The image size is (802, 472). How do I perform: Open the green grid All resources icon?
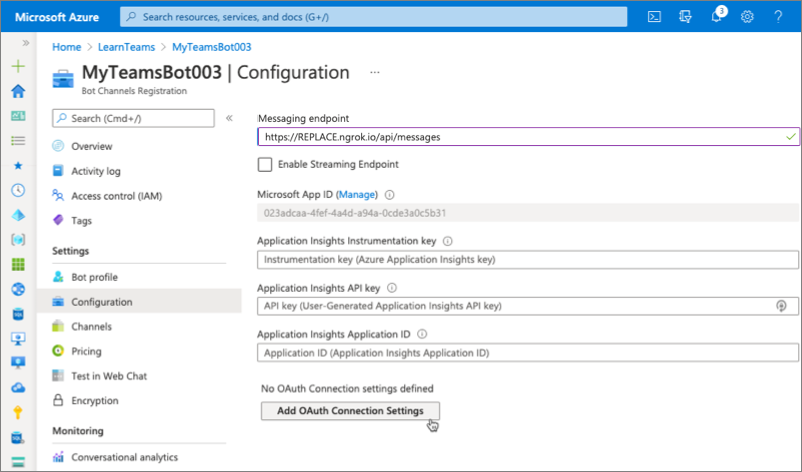(18, 264)
